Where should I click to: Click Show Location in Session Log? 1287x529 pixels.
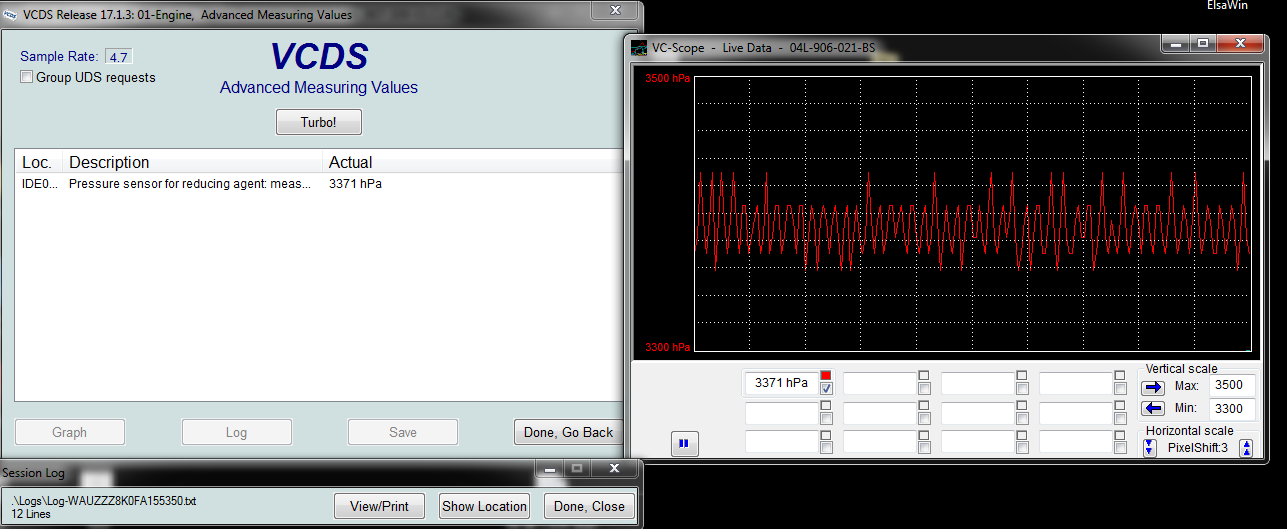[484, 506]
